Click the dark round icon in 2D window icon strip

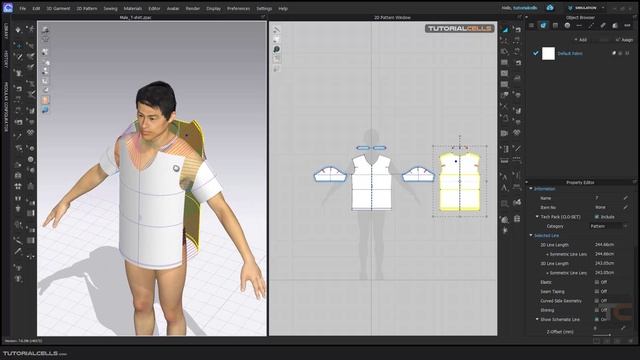tap(276, 49)
